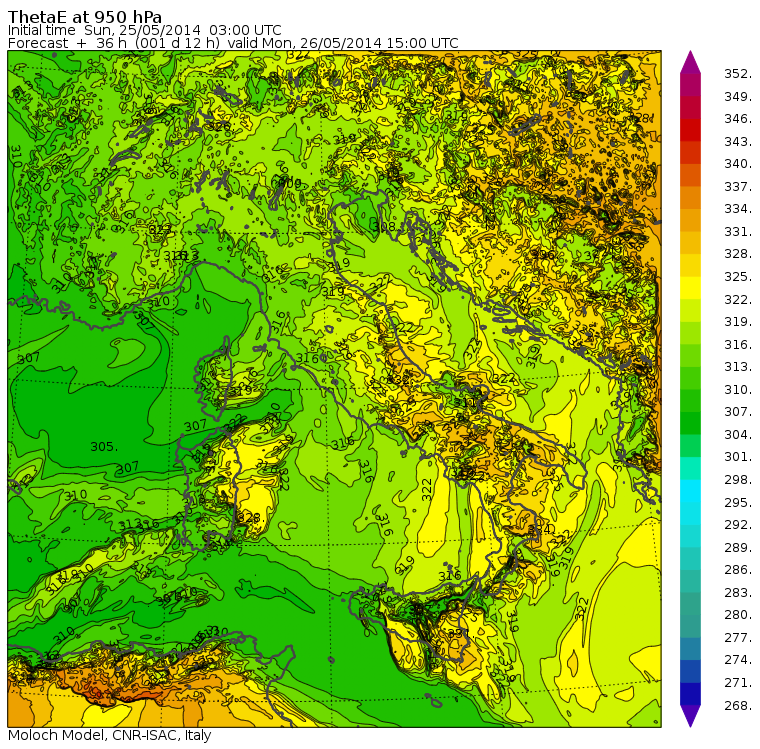Click the bright red colorbar band beside 346

click(x=690, y=130)
